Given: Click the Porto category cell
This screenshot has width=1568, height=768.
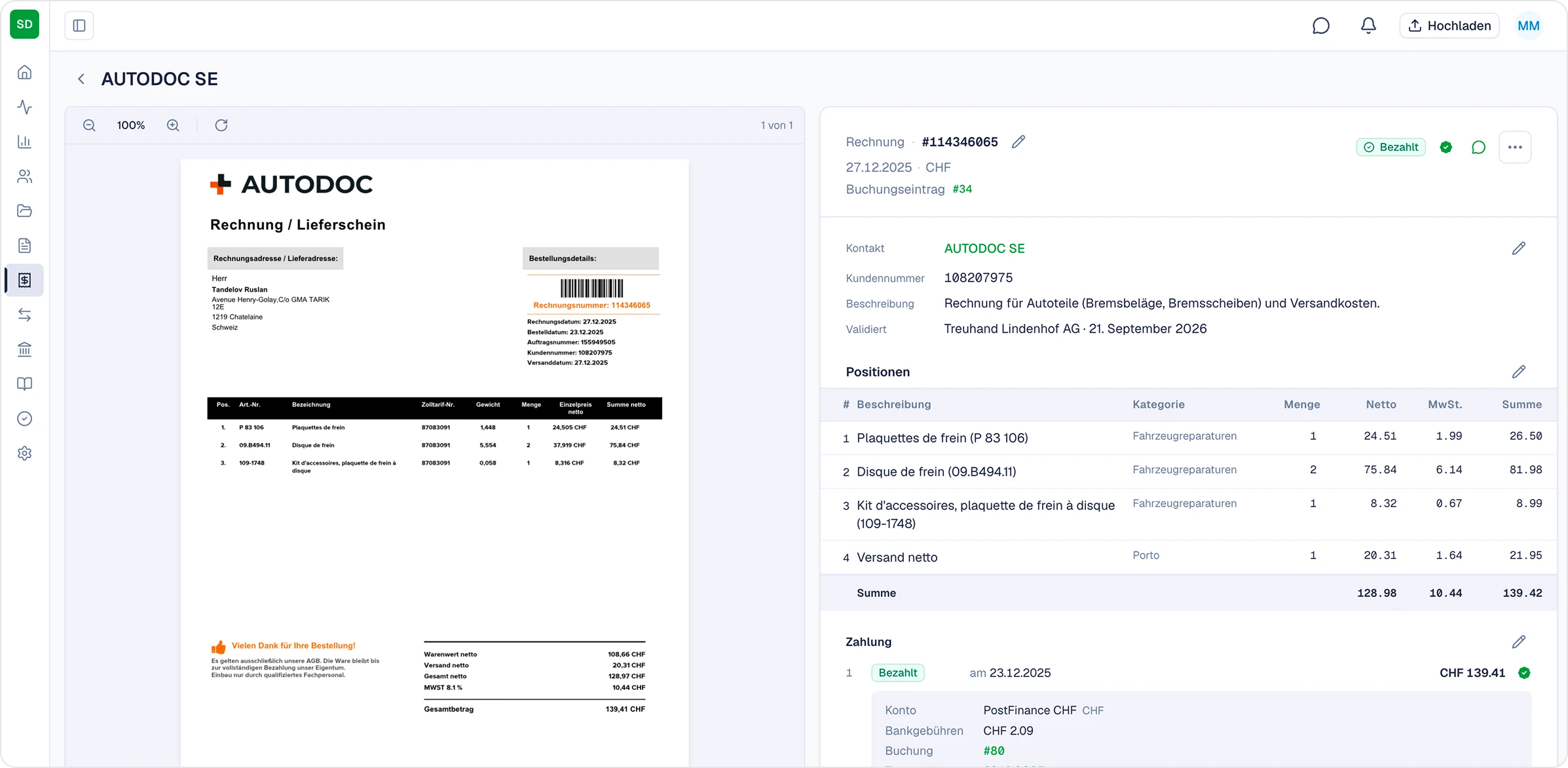Looking at the screenshot, I should (1146, 556).
